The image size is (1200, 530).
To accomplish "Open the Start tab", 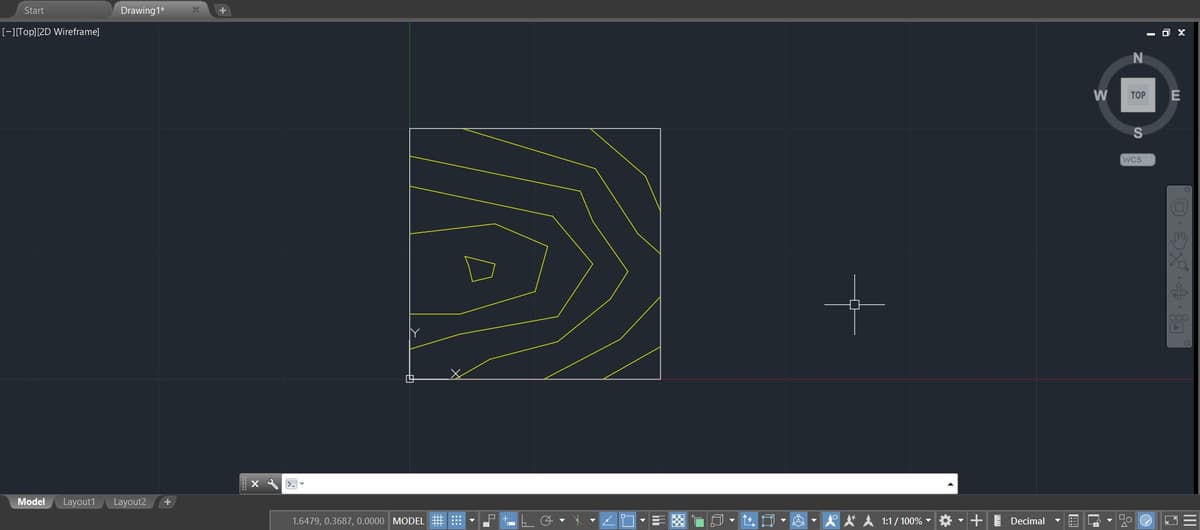I will click(33, 10).
